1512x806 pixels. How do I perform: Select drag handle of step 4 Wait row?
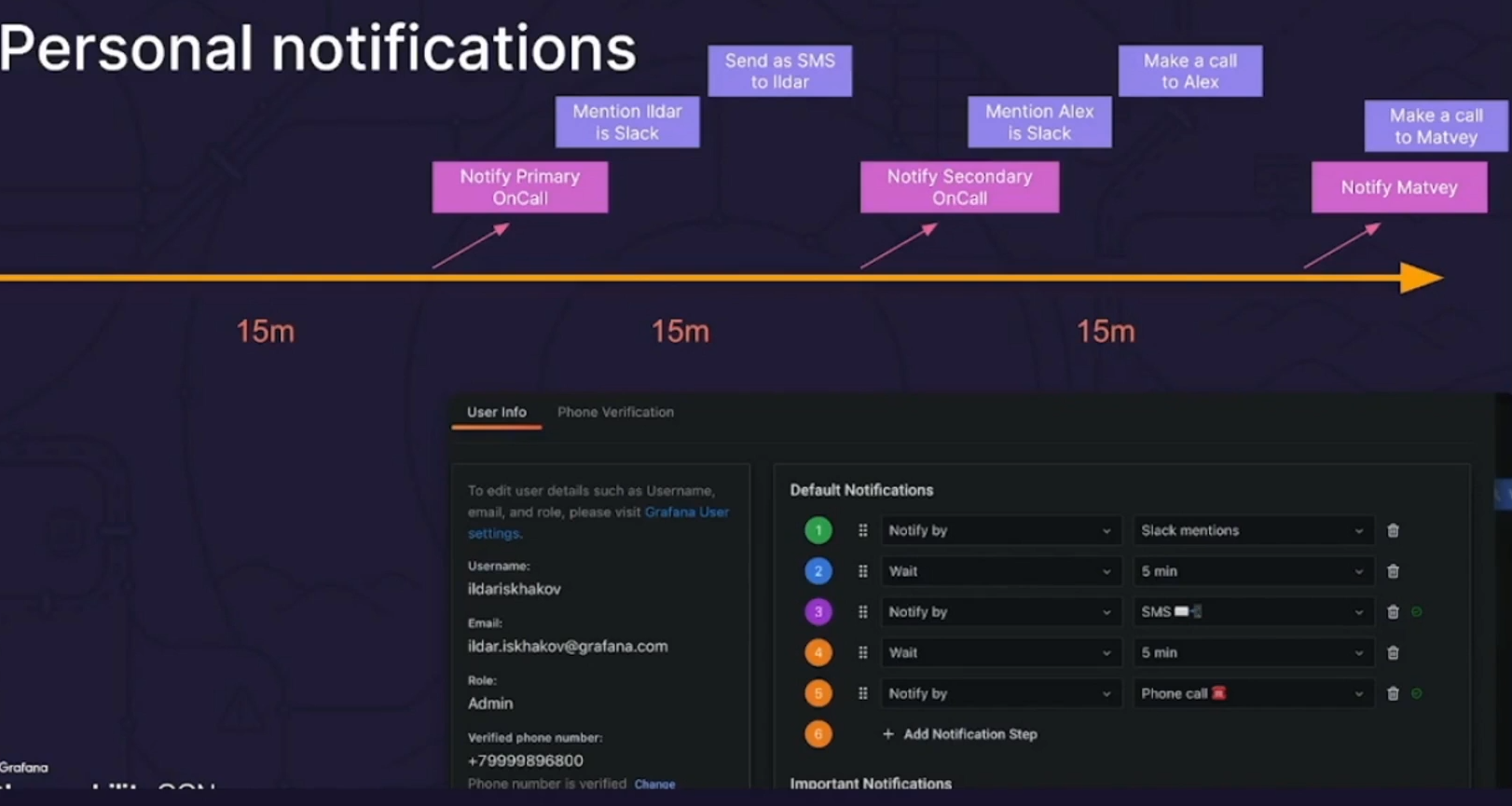click(863, 653)
